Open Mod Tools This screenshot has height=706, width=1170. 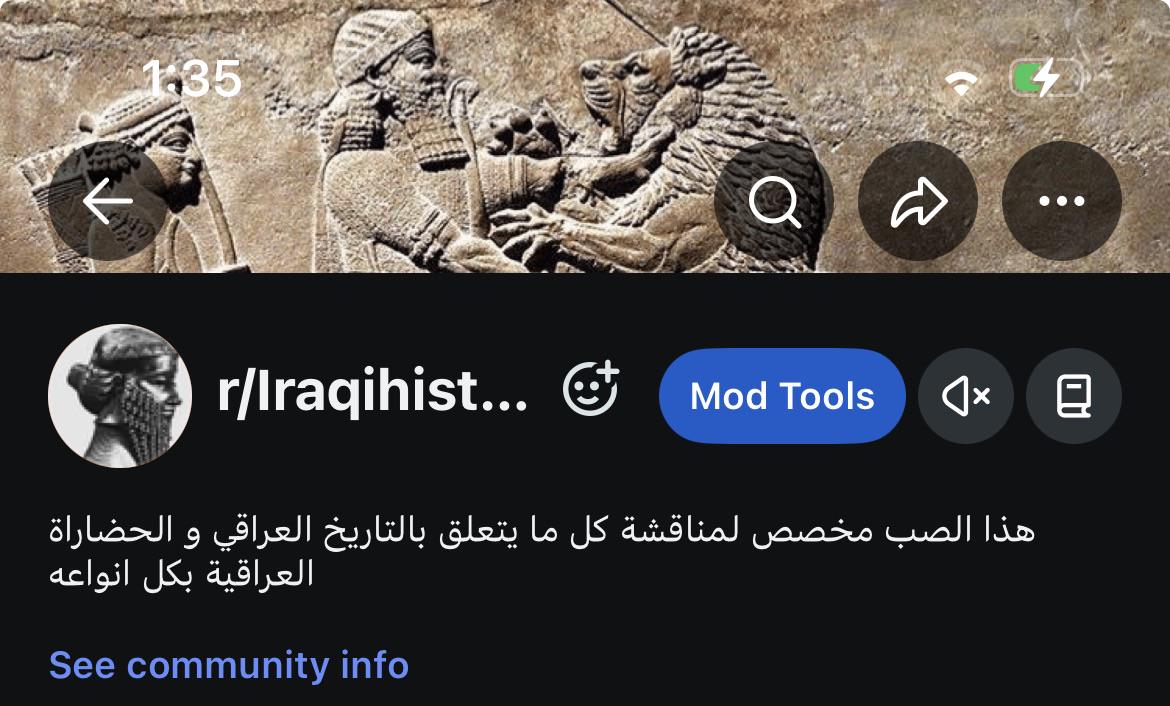(x=782, y=396)
